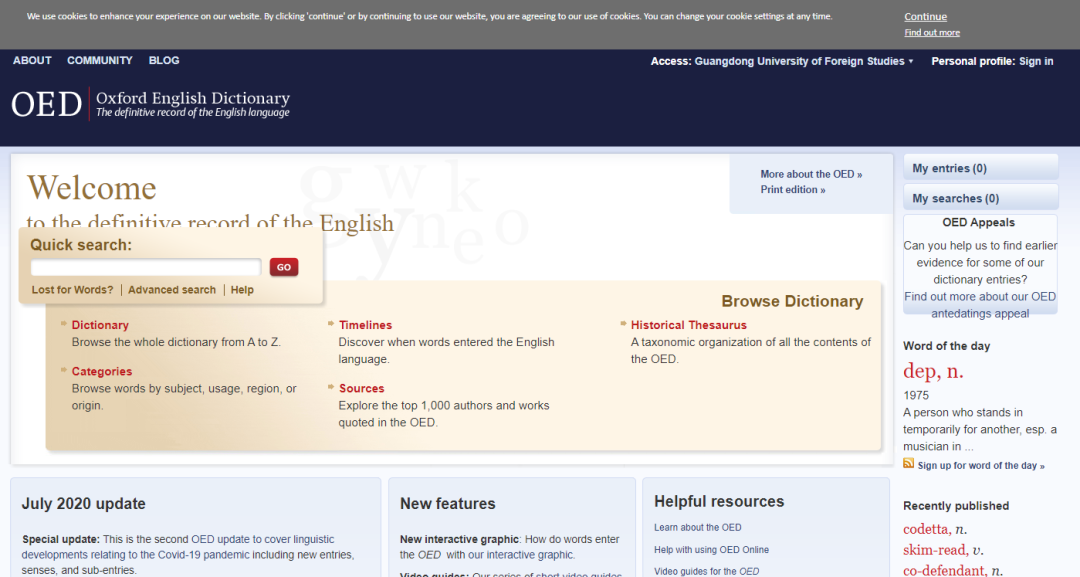1080x577 pixels.
Task: Open the COMMUNITY menu item
Action: (x=99, y=61)
